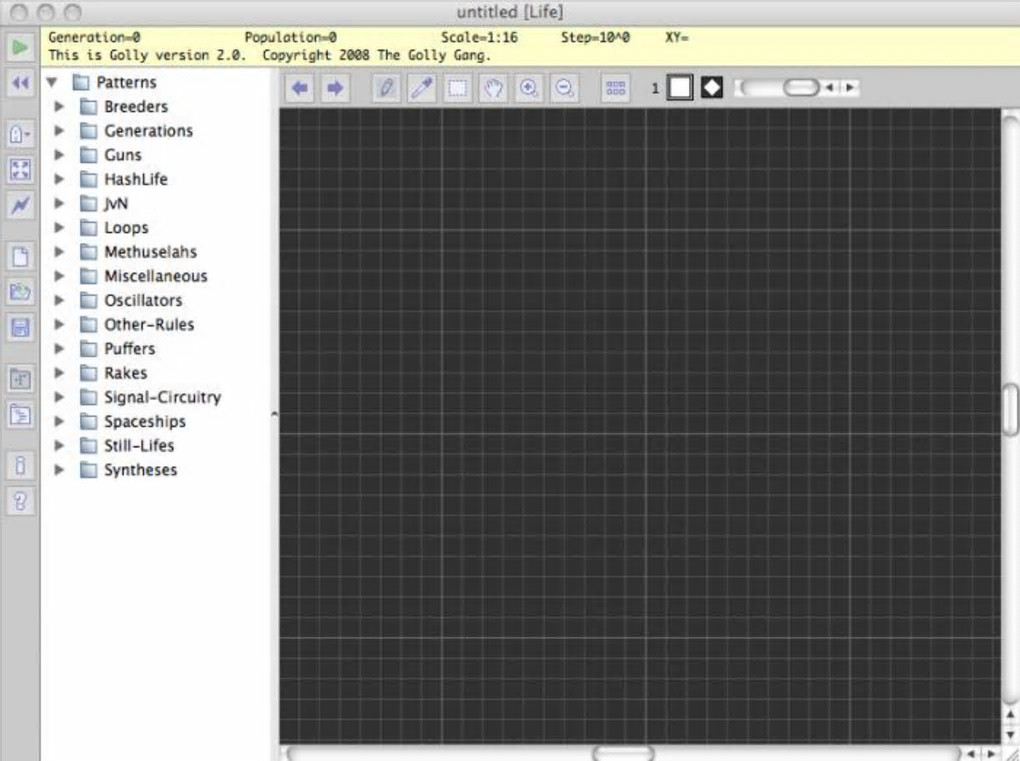Expand the Breeders folder

[59, 106]
